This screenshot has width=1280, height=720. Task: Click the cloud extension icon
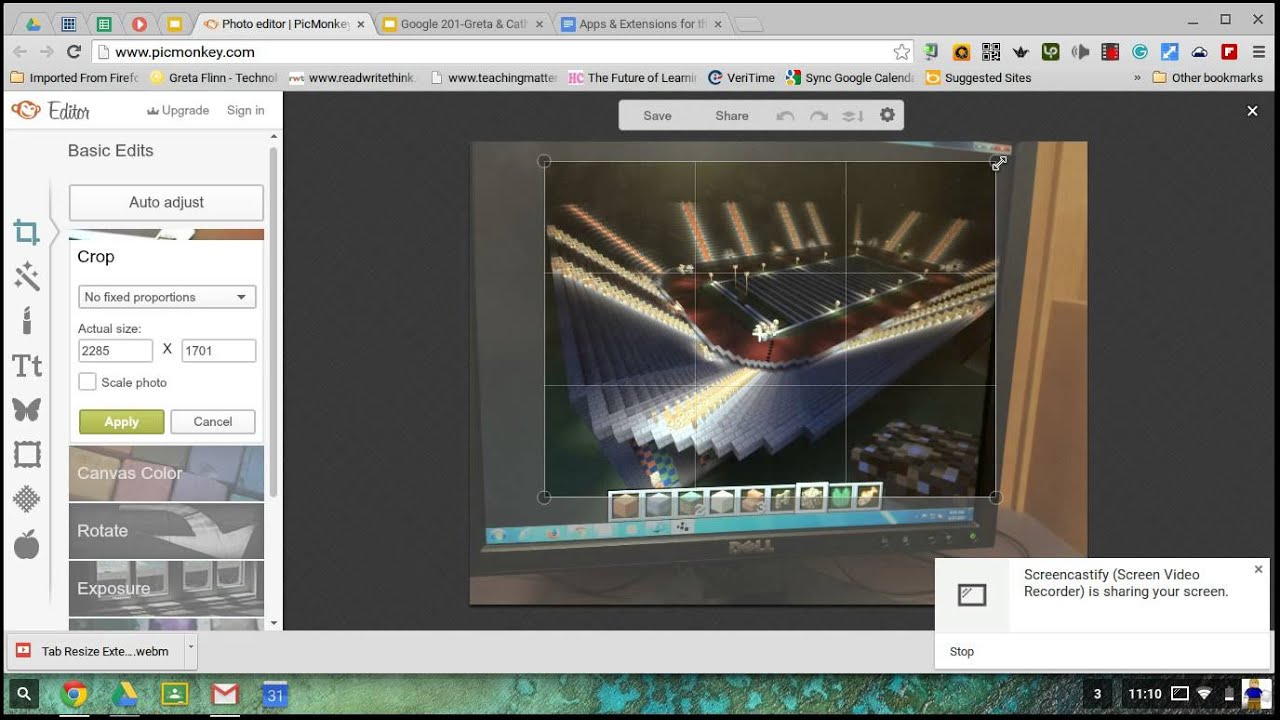1199,52
